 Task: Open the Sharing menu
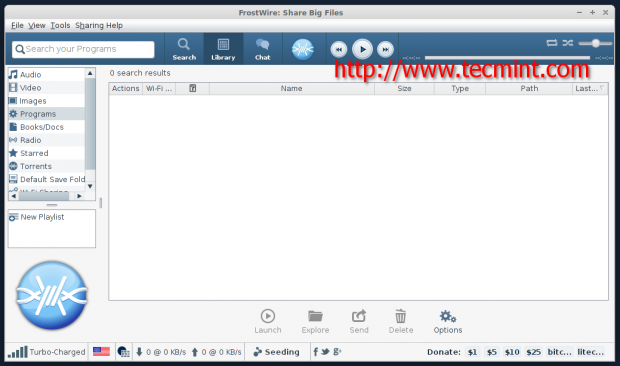(x=89, y=25)
